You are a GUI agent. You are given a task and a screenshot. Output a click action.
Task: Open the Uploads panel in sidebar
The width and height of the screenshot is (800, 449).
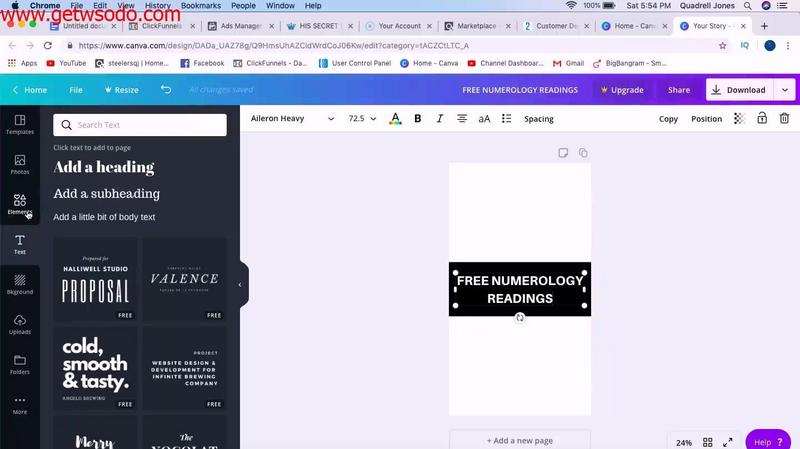click(x=20, y=325)
